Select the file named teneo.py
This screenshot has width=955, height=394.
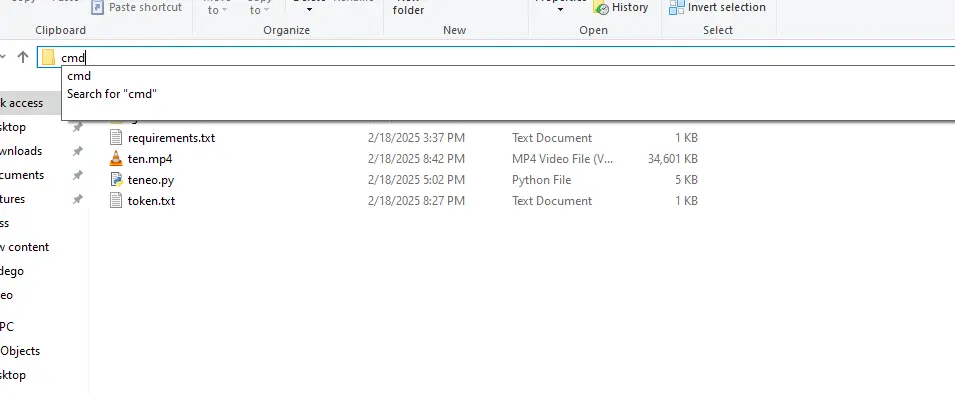click(x=151, y=180)
